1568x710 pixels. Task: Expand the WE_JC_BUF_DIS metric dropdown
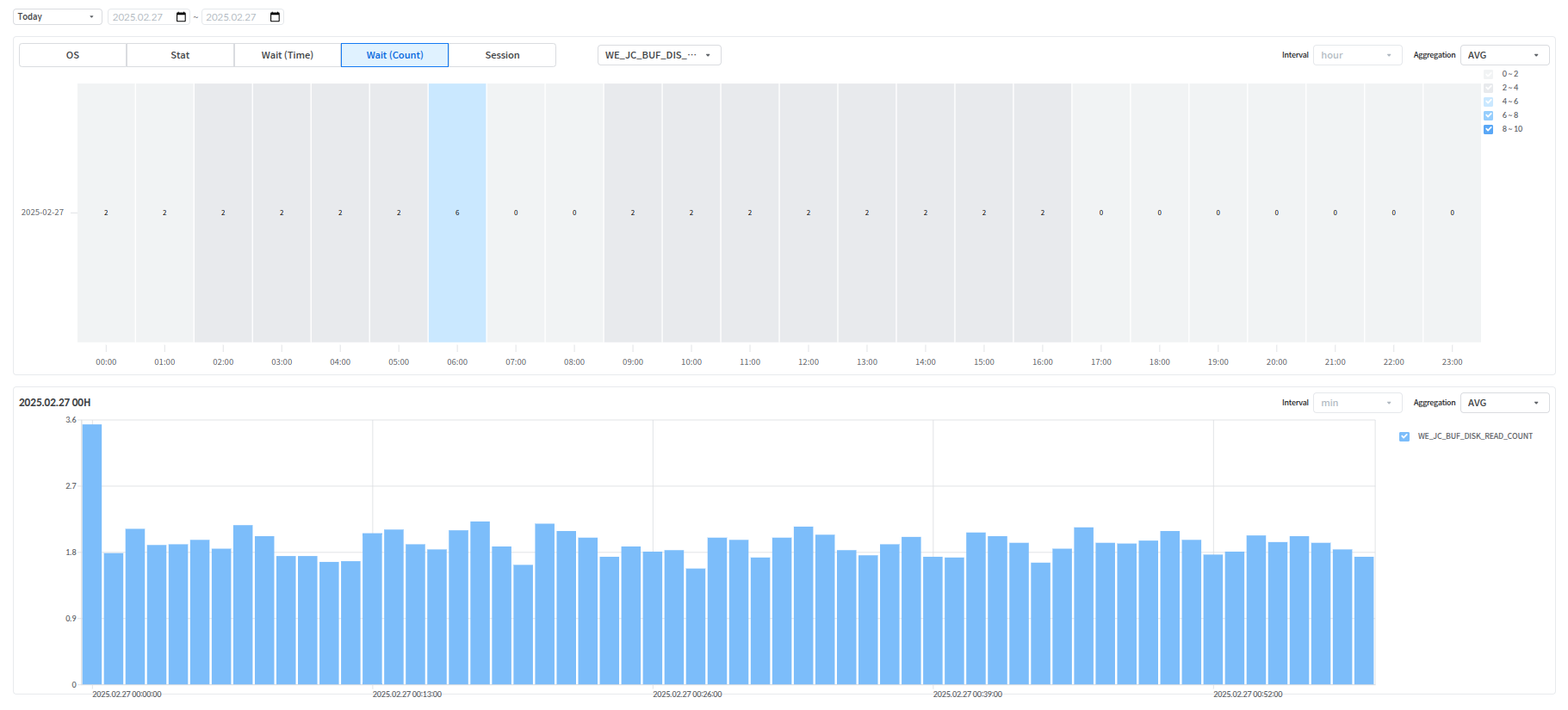click(659, 55)
